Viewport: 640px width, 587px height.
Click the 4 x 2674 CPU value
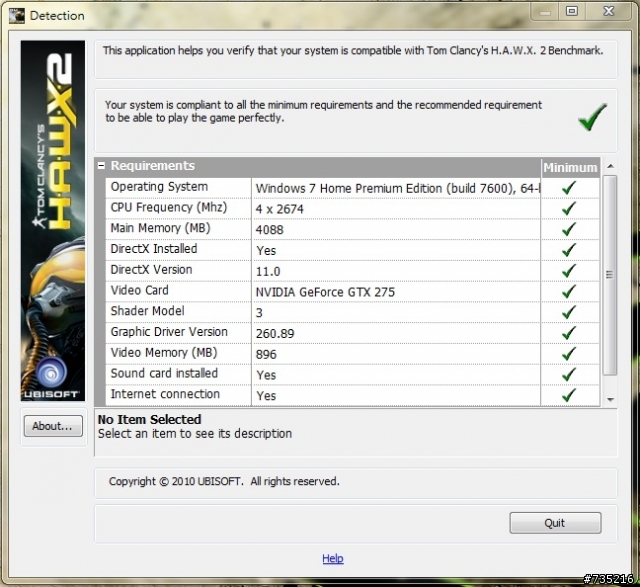280,209
